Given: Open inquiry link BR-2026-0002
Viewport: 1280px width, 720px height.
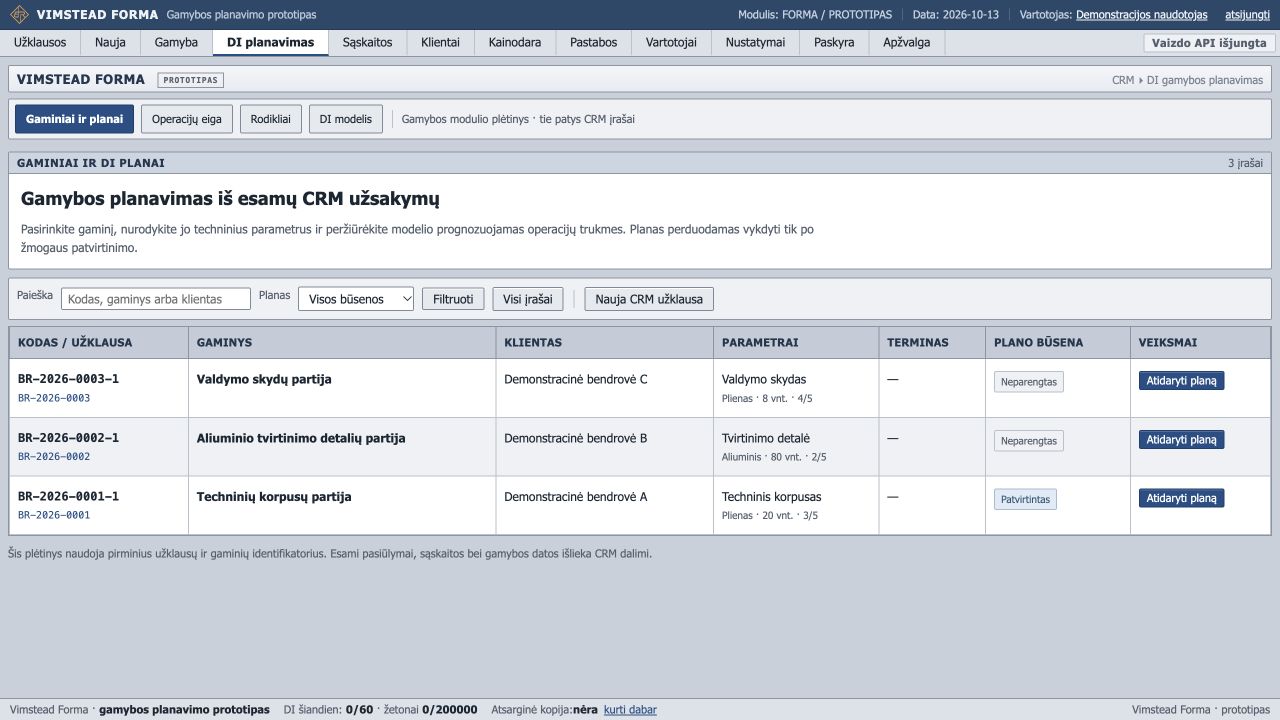Looking at the screenshot, I should coord(54,457).
